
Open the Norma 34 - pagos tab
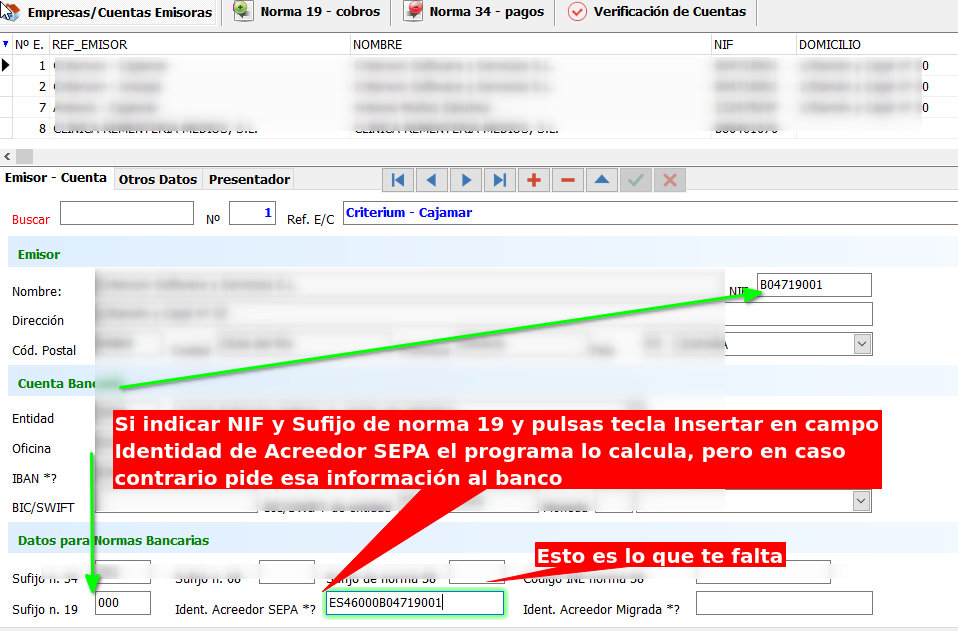(x=474, y=12)
